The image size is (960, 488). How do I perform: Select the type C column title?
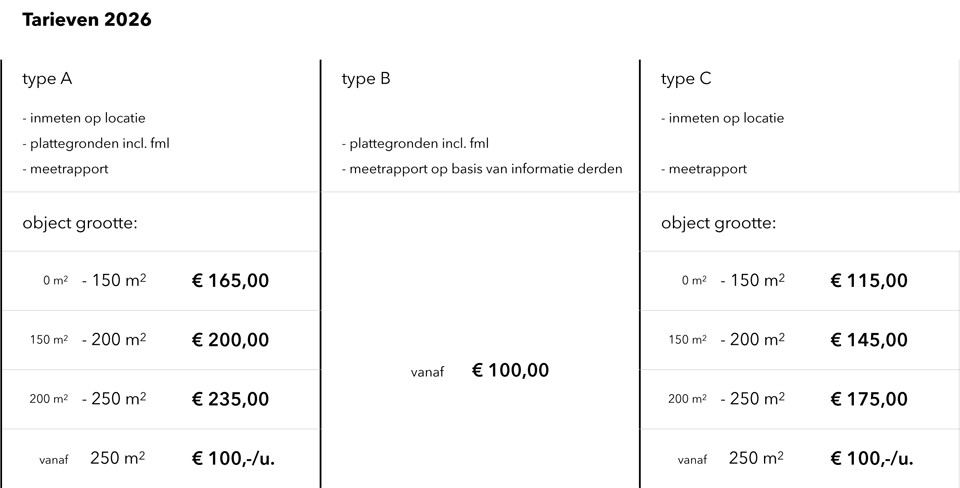point(686,79)
